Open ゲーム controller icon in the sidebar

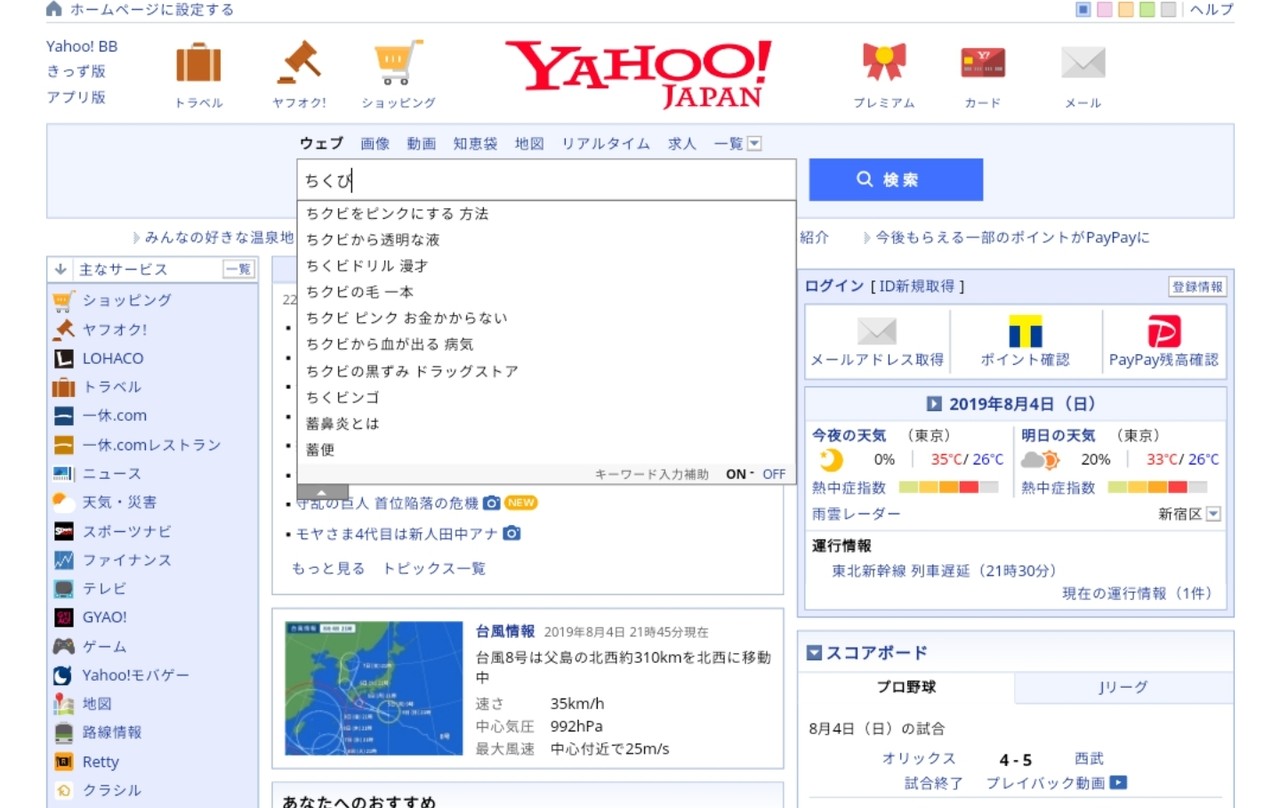pos(64,646)
